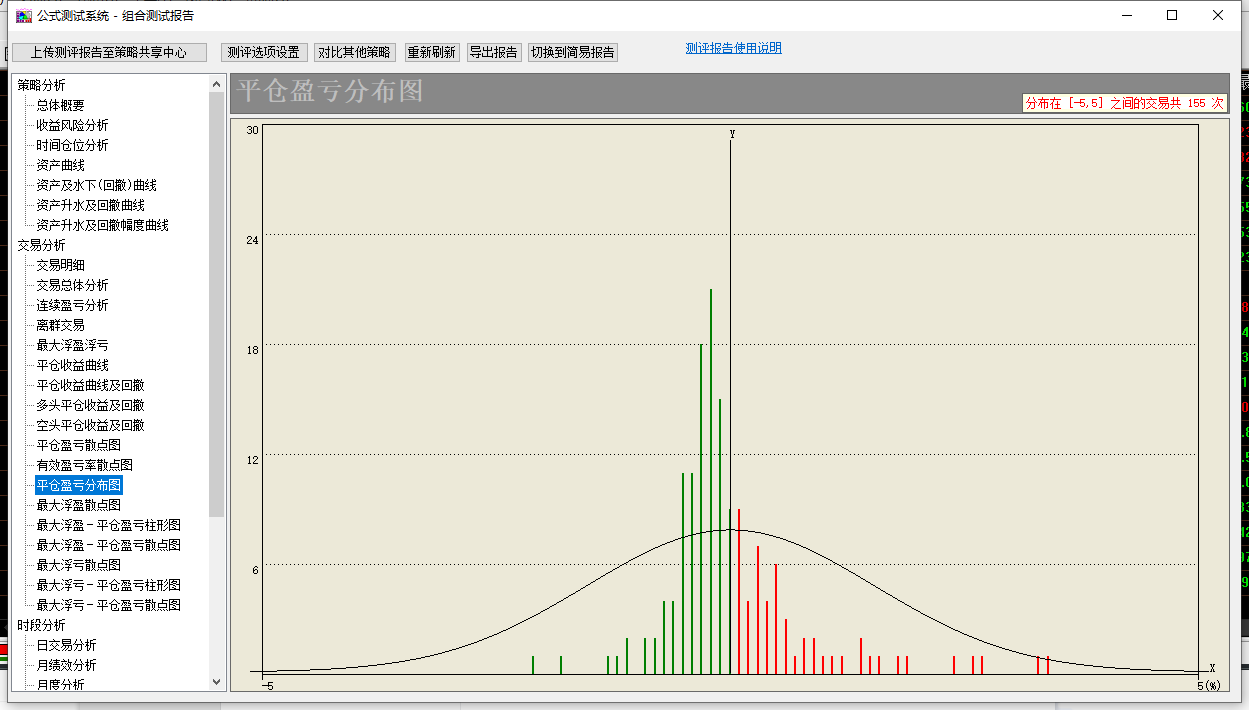Open 最大浮盈－平仓盈亏柱形图
The height and width of the screenshot is (710, 1249).
tap(109, 525)
